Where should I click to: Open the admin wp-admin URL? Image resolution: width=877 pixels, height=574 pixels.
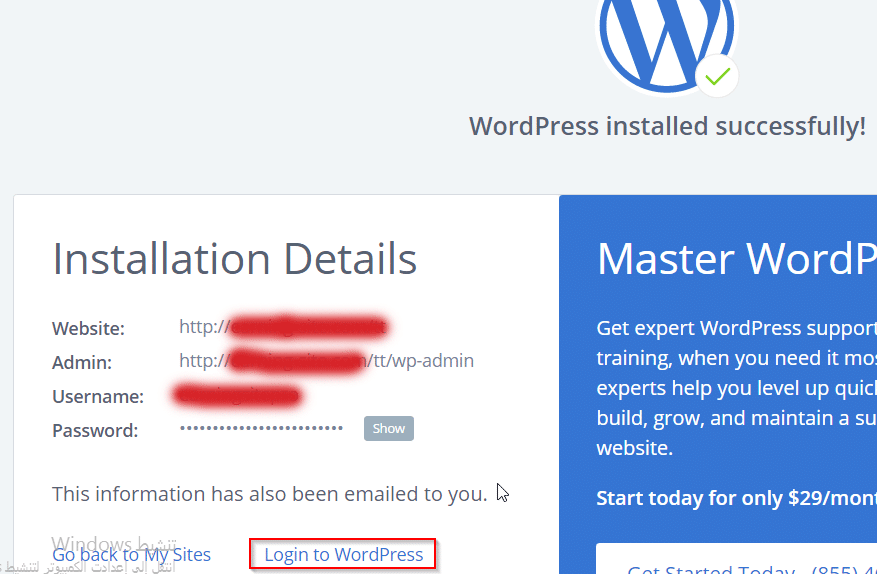(x=326, y=360)
